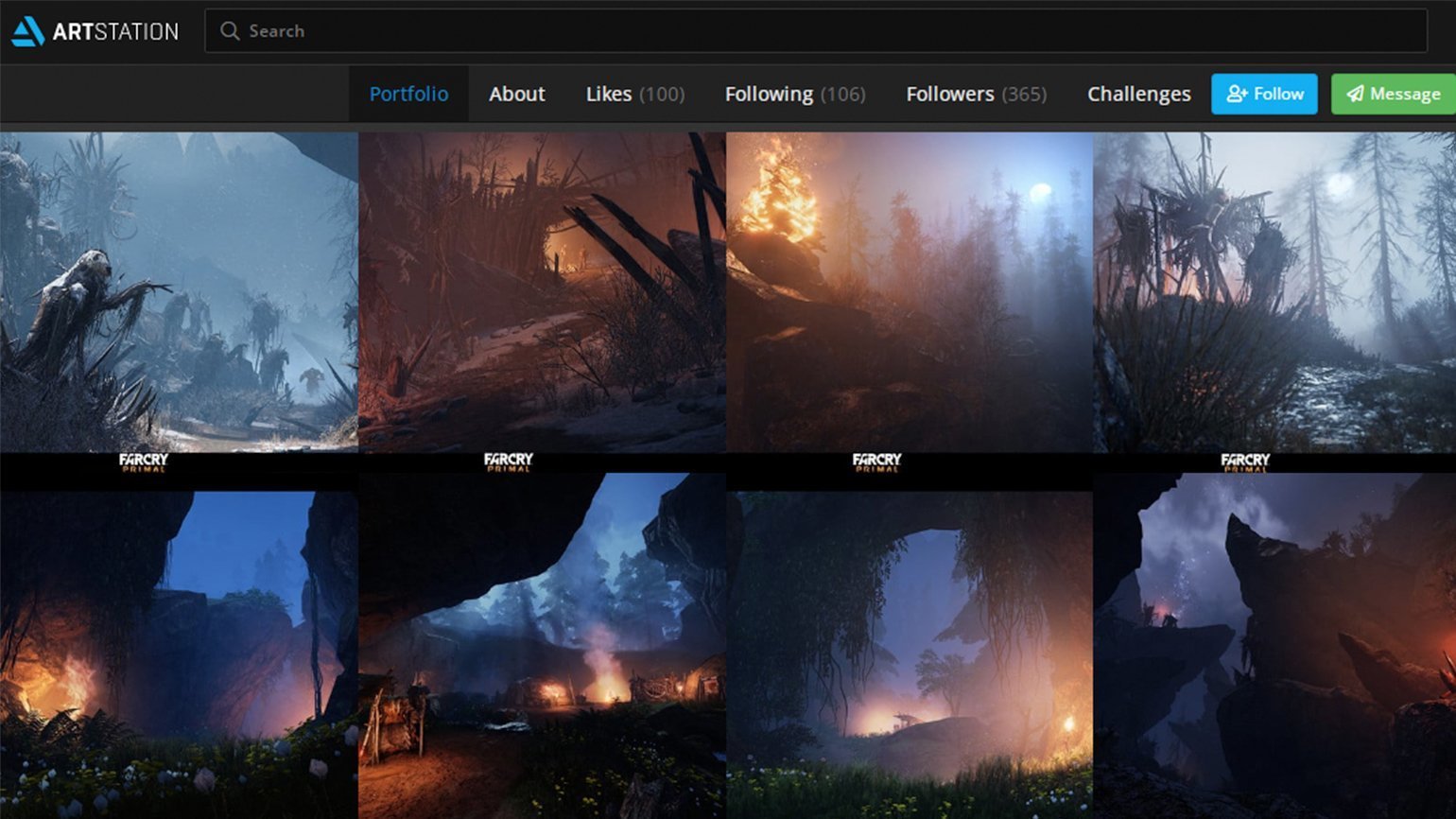Click the search magnifier icon
Viewport: 1456px width, 819px height.
point(229,31)
